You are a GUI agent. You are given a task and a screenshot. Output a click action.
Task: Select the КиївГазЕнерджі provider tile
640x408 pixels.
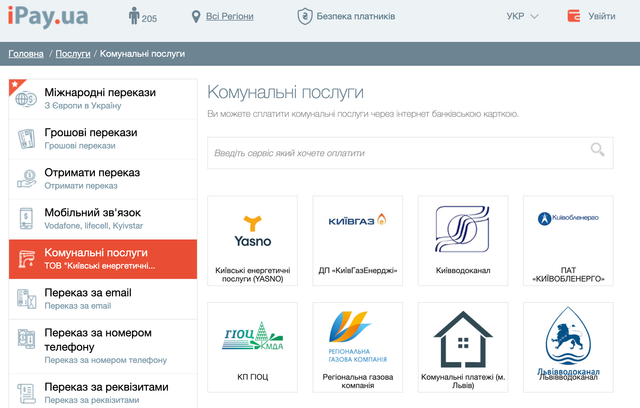(357, 240)
